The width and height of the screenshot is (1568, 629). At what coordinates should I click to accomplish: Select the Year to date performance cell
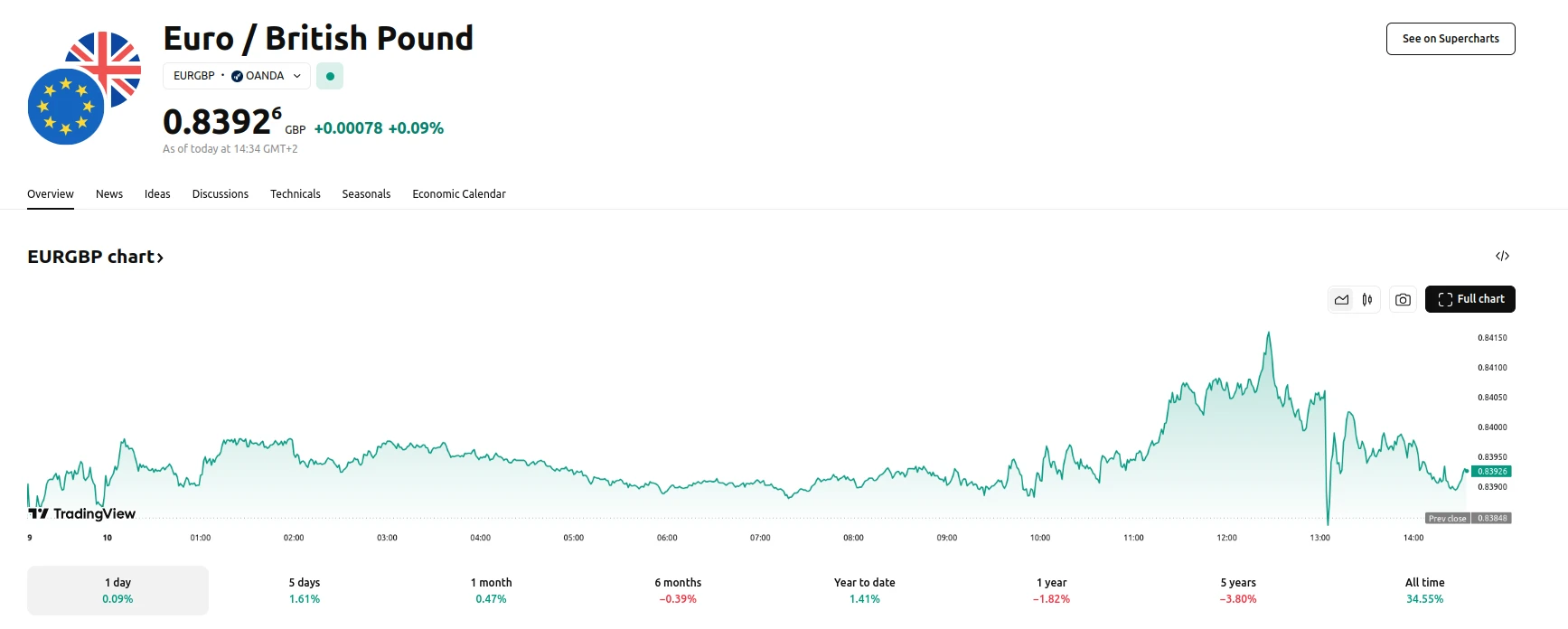pos(864,589)
